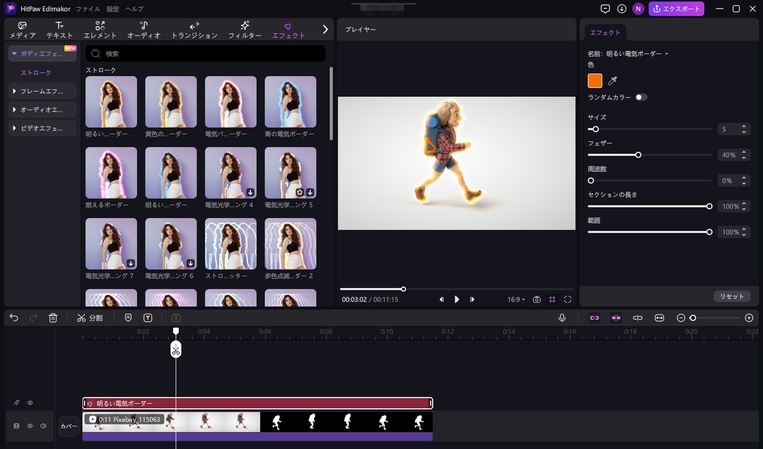This screenshot has width=763, height=449.
Task: Take a snapshot with the camera icon
Action: [x=537, y=299]
